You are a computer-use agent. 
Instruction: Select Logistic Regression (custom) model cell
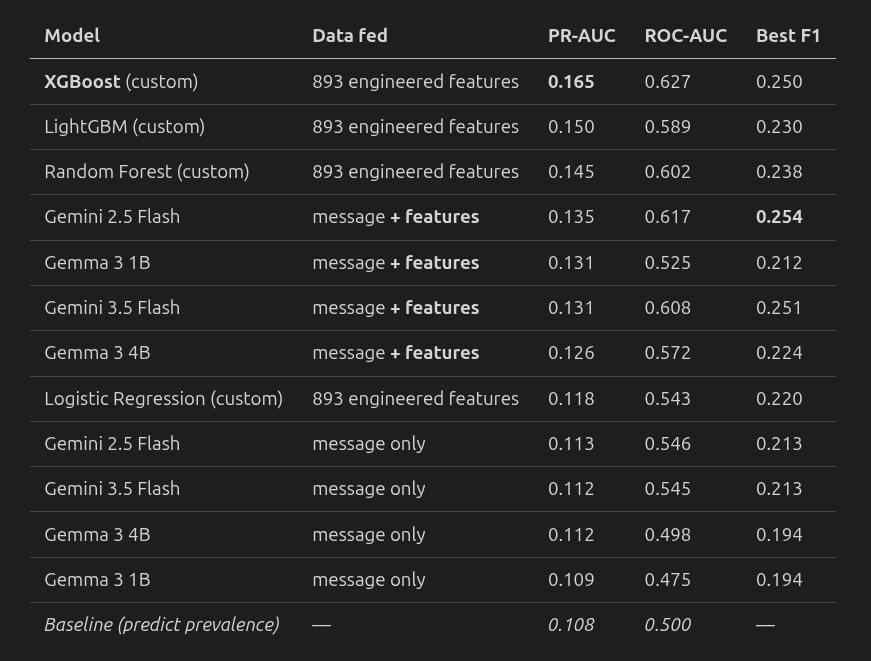click(163, 399)
